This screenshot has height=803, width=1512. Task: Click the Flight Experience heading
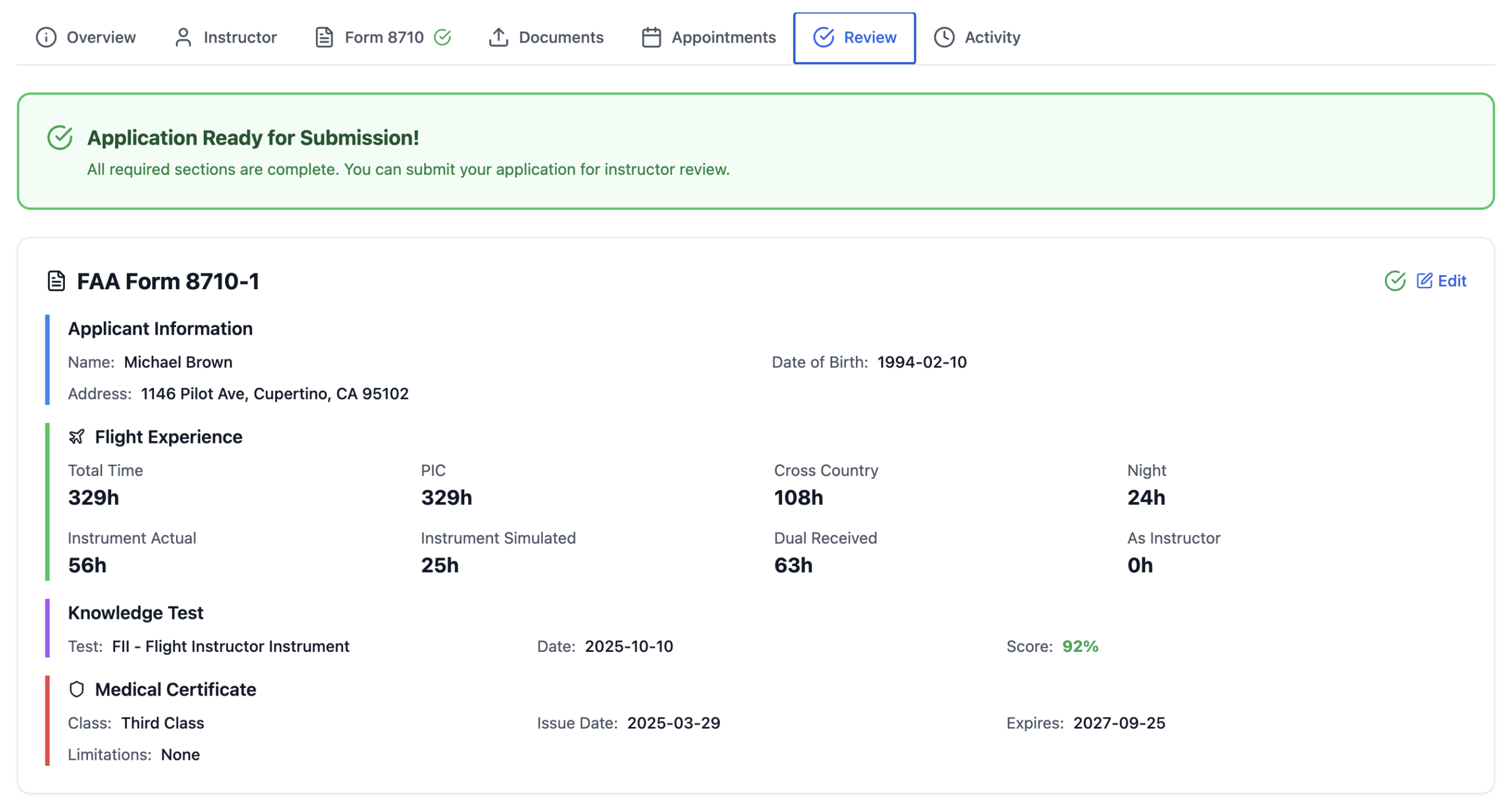[168, 437]
